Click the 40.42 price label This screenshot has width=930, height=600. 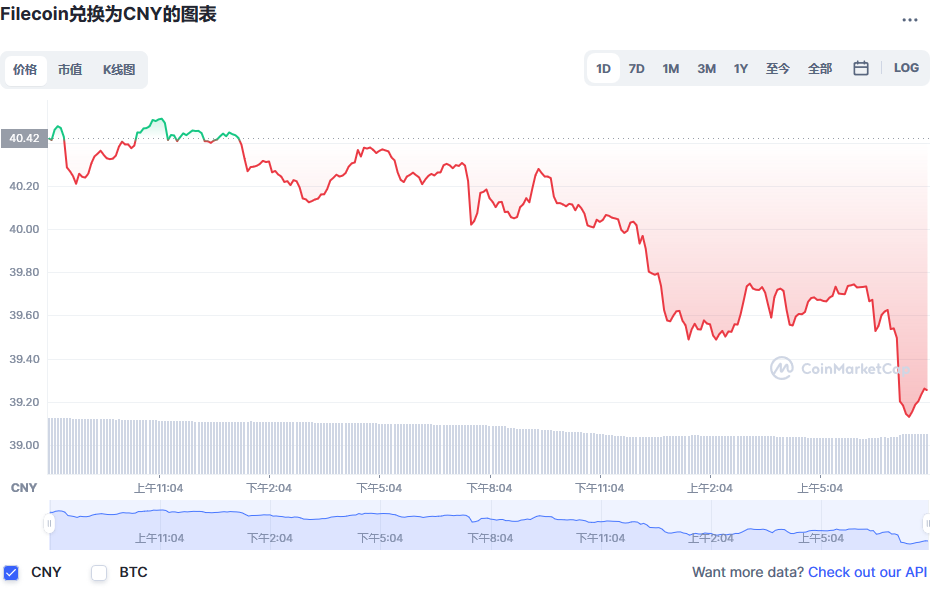click(24, 138)
